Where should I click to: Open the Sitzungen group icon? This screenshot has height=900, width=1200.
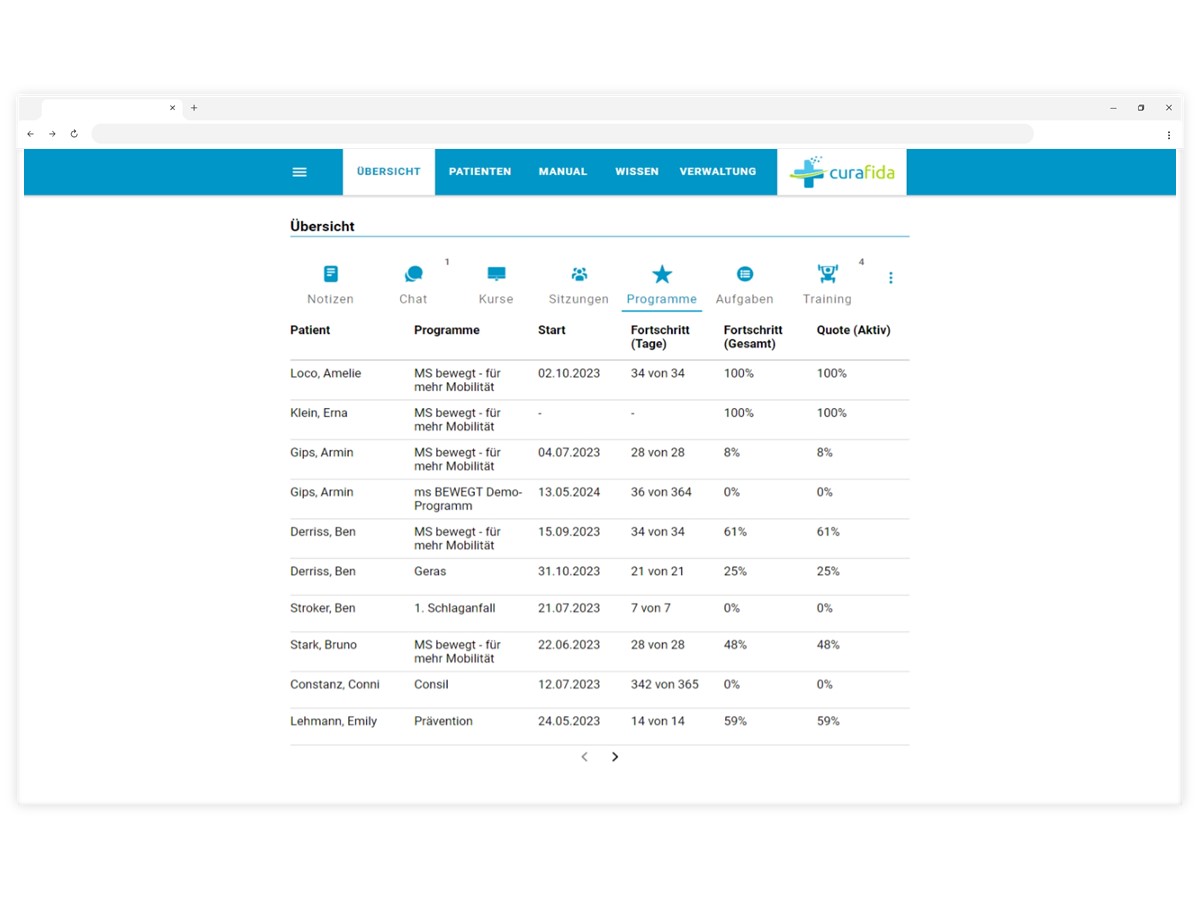579,274
